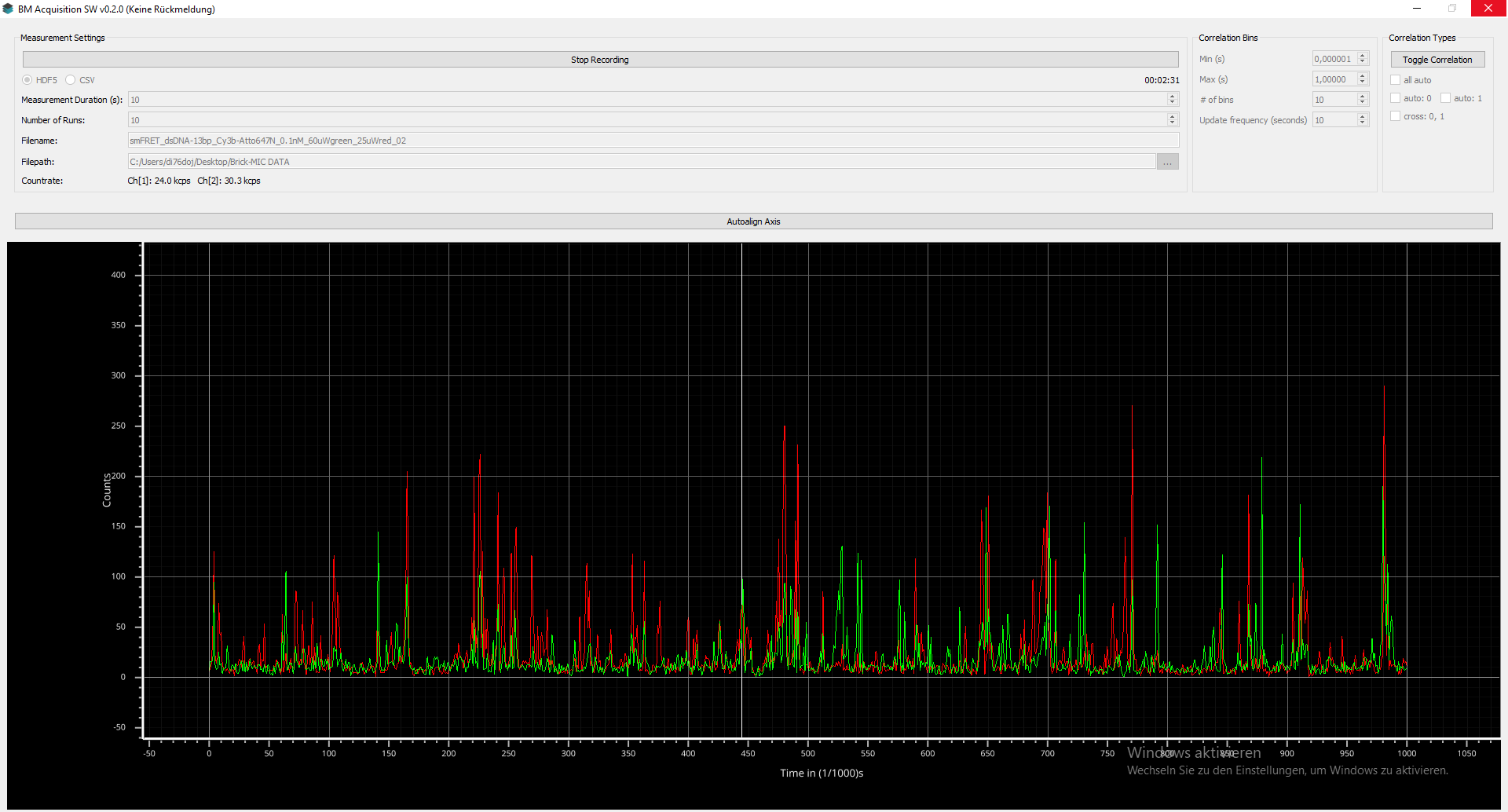
Task: Enable 'cross: 0, 1' correlation checkbox
Action: (1396, 116)
